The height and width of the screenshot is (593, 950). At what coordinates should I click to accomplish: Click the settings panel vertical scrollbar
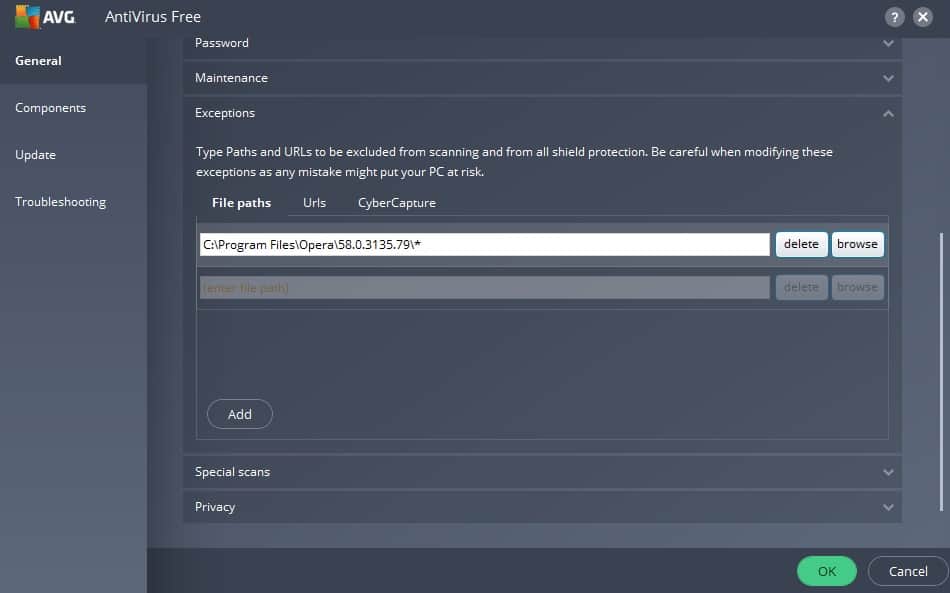941,371
